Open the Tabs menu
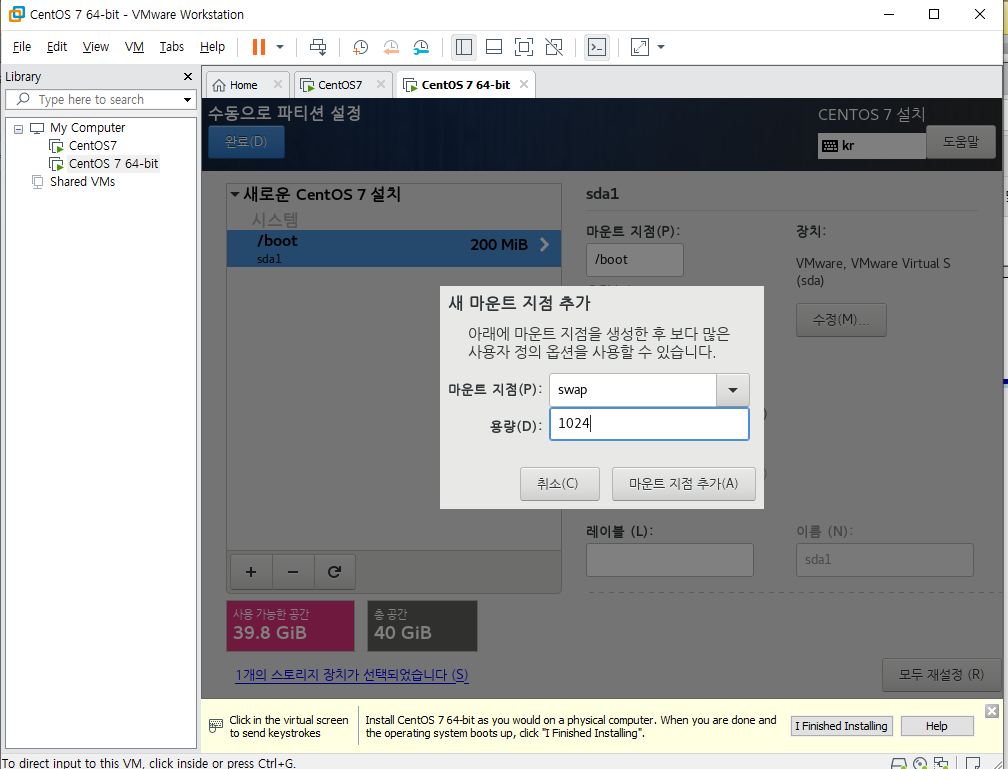 pos(172,47)
